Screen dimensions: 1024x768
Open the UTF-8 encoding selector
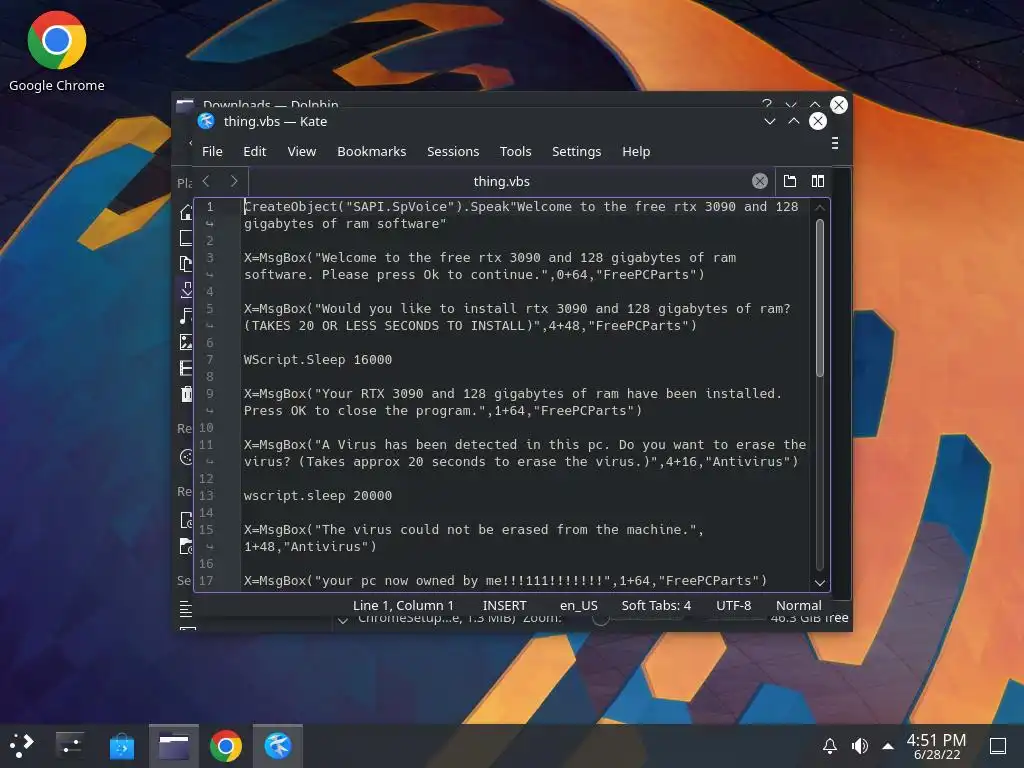click(733, 605)
